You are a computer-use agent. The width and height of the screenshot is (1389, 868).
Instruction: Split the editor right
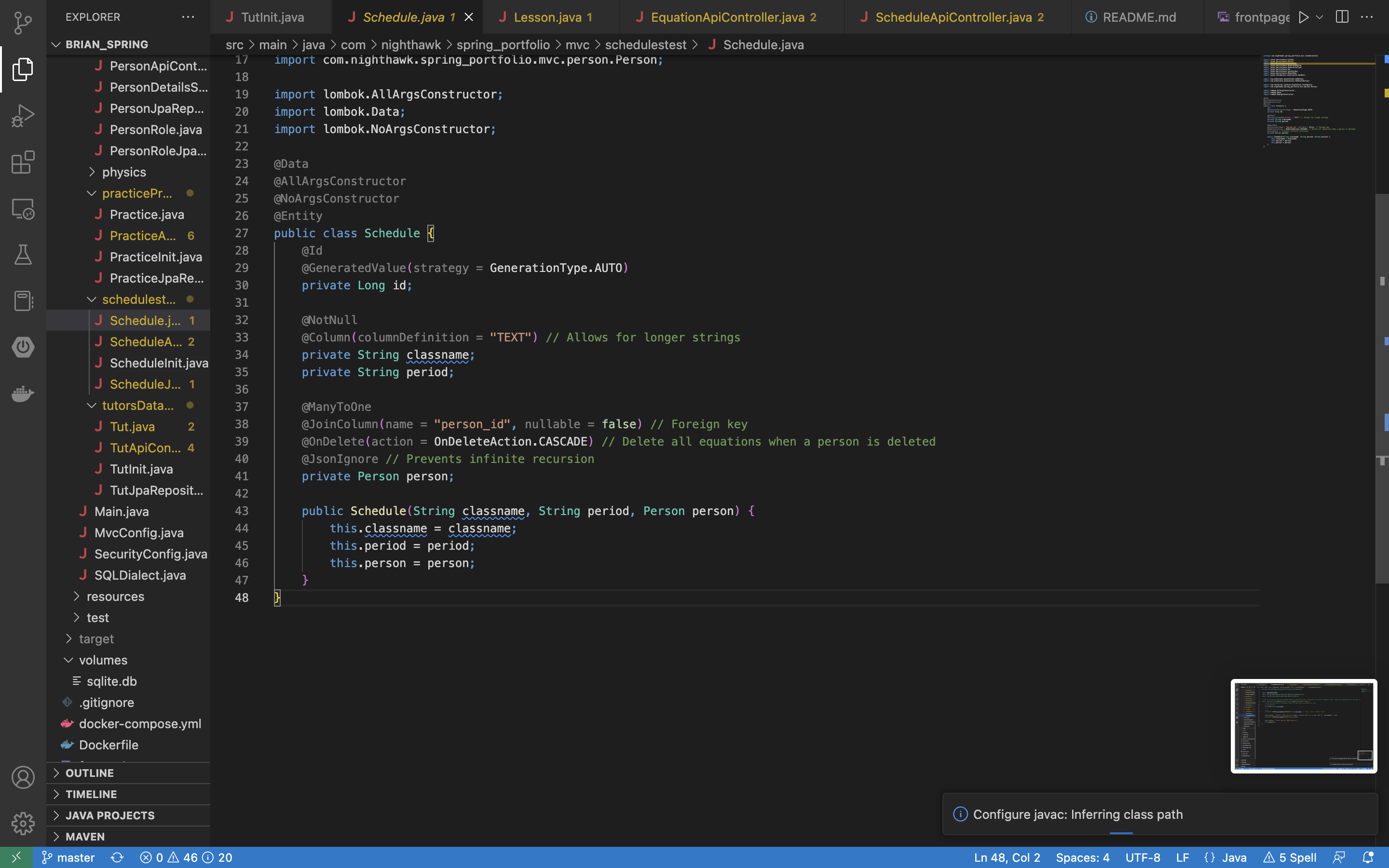(x=1342, y=17)
